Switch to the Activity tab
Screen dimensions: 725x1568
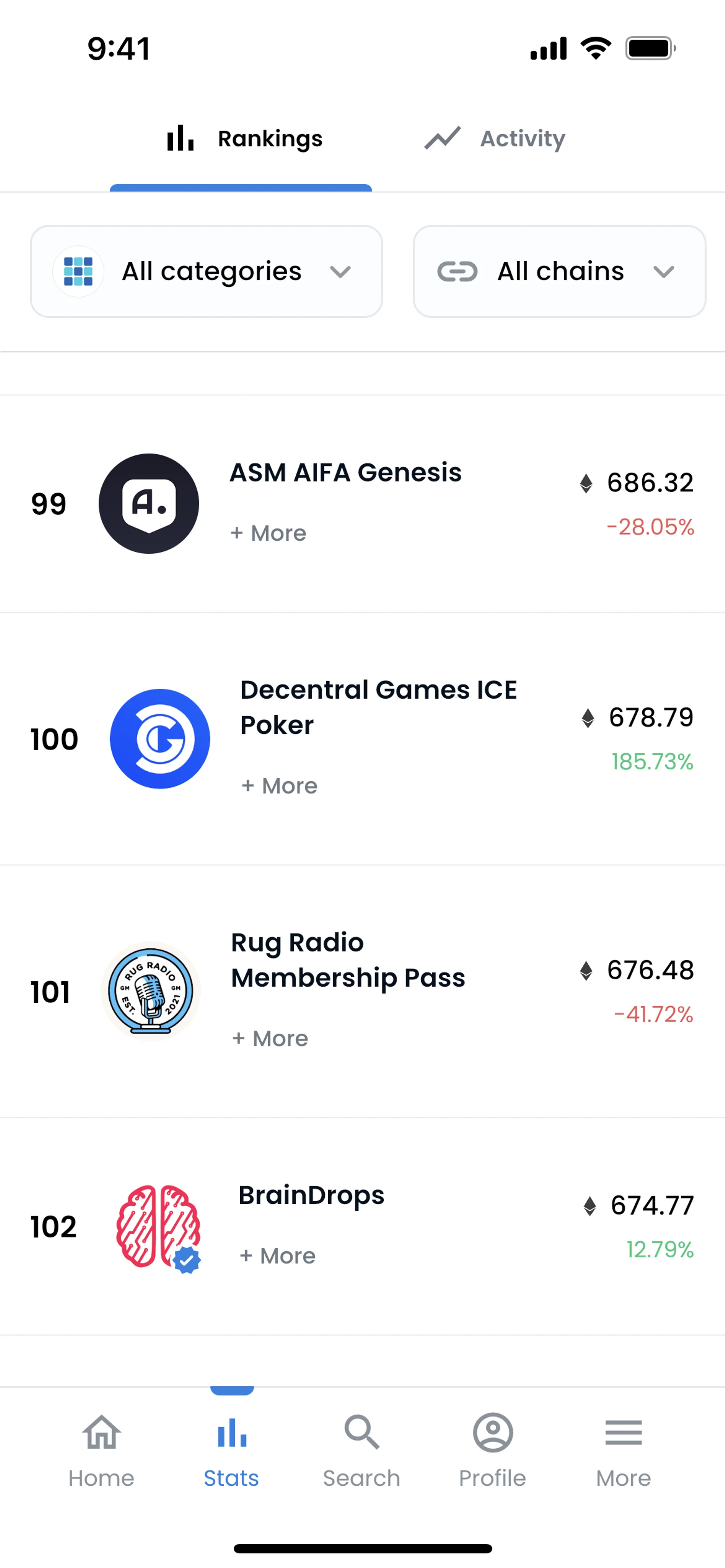(x=495, y=139)
